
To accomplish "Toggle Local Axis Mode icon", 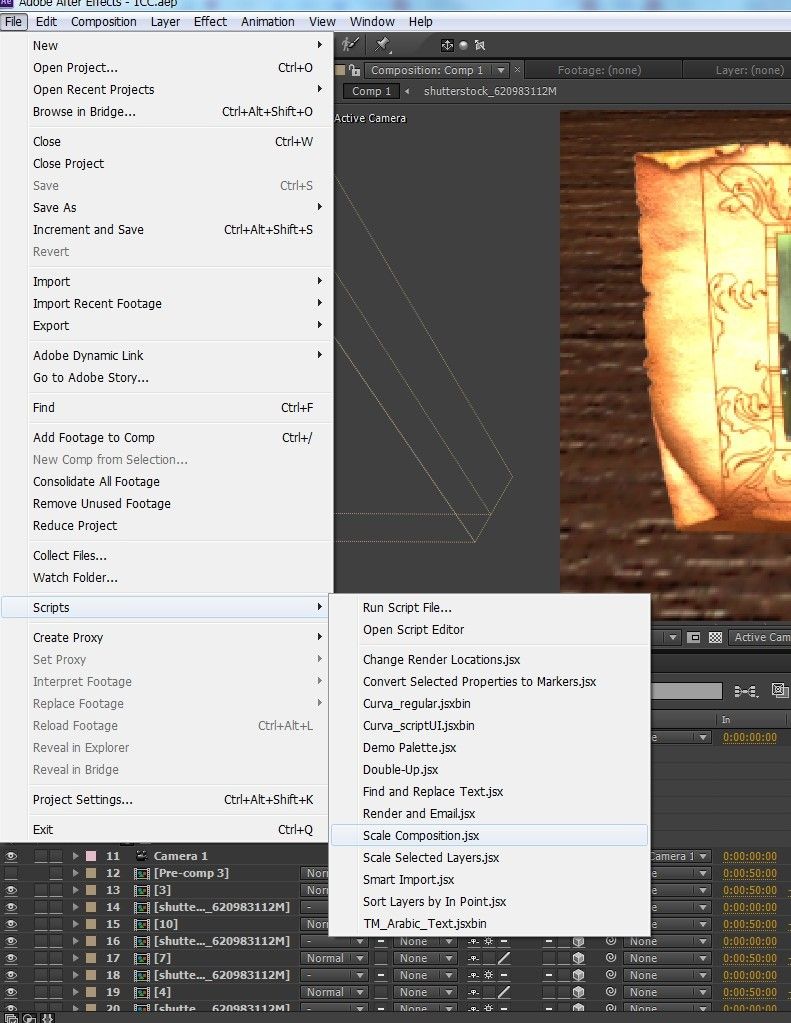I will click(447, 45).
